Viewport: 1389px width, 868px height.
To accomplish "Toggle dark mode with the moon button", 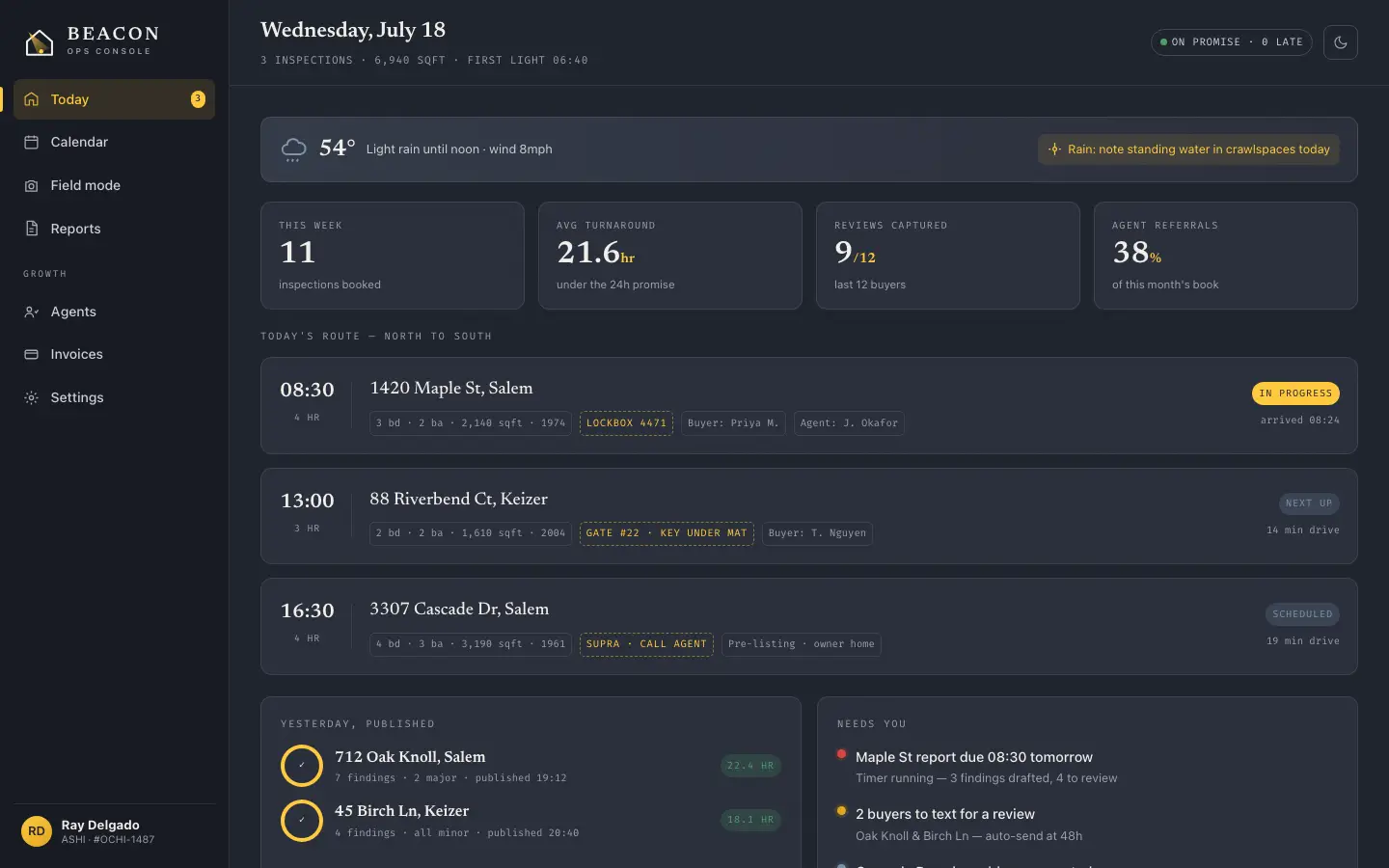I will coord(1341,42).
